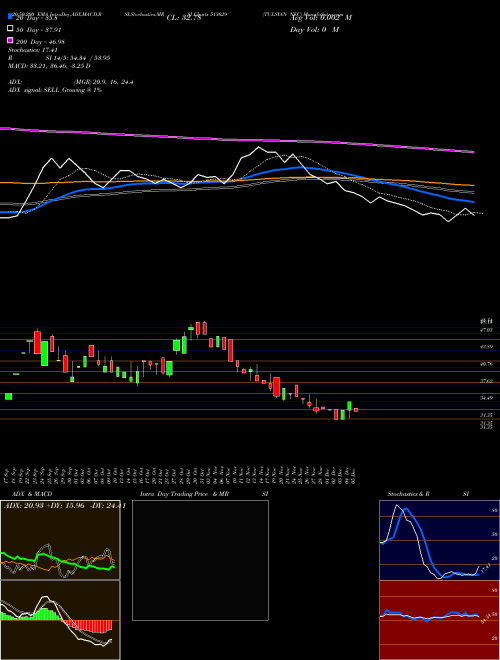Click the 'MACD: 33.21, 36.46, -3.25 D' line
The image size is (500, 660).
(x=49, y=66)
